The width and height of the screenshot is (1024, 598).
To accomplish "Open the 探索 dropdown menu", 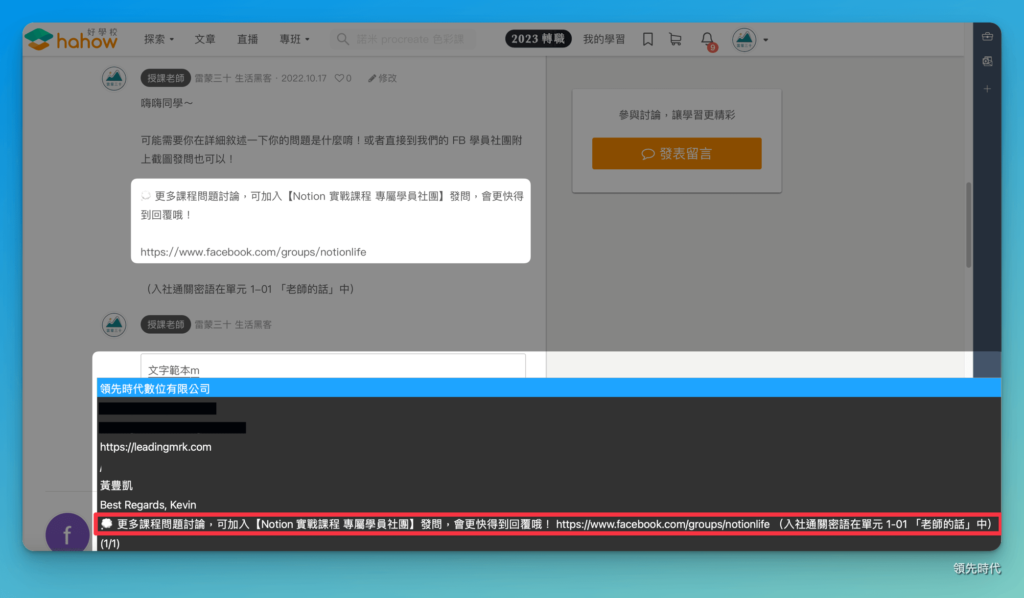I will pyautogui.click(x=159, y=39).
